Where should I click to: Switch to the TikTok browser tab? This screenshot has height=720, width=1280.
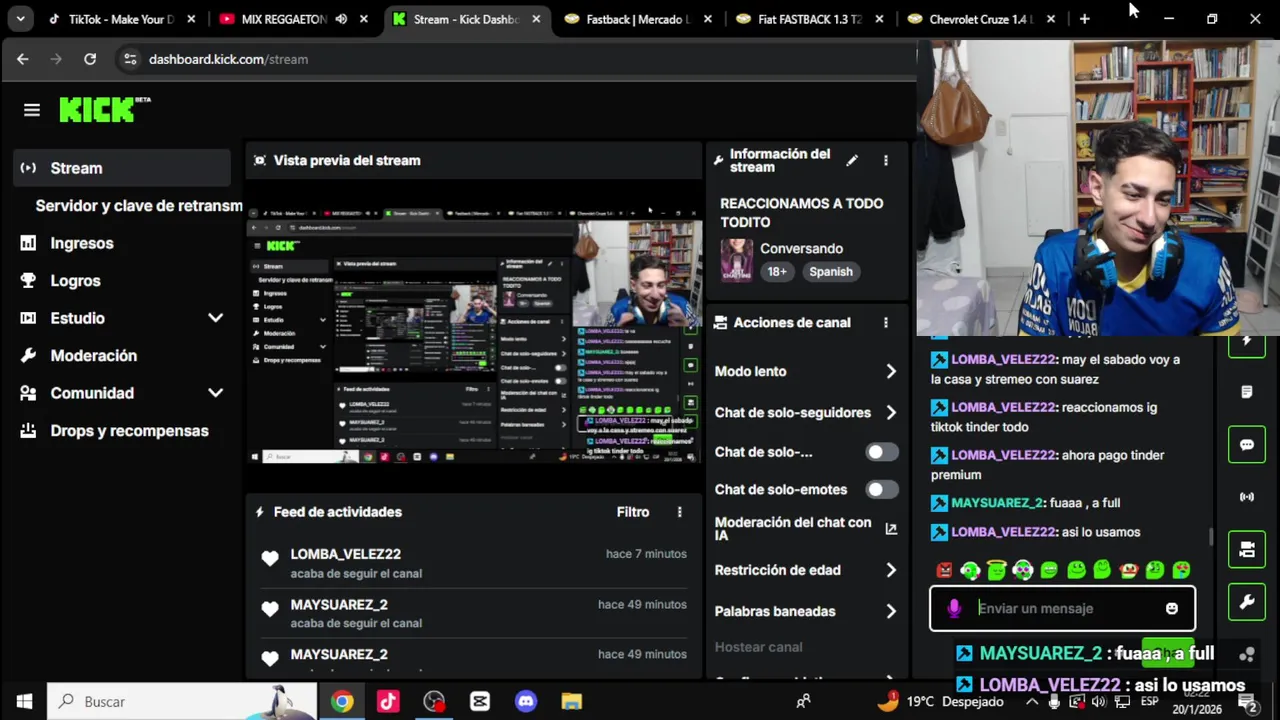pyautogui.click(x=122, y=19)
